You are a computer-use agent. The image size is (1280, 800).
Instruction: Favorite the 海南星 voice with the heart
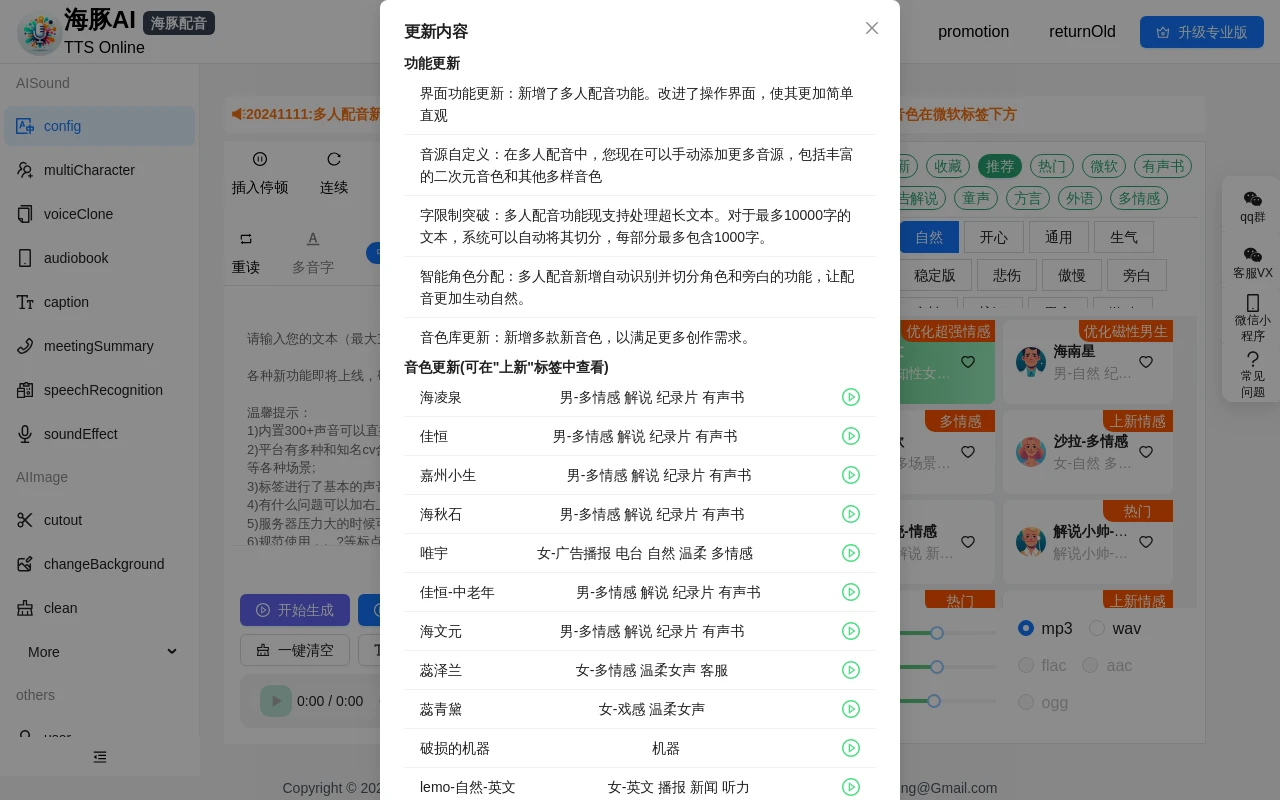tap(1145, 362)
